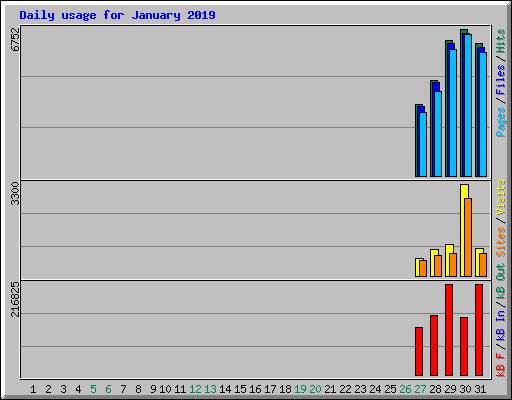Click day 30 on the x-axis
The image size is (512, 400).
coord(465,389)
